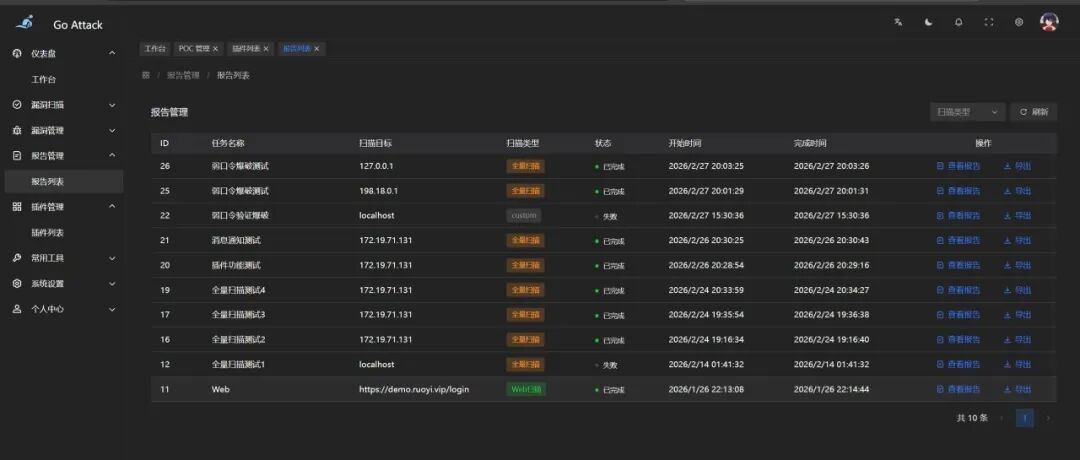View report for task ID 22
1080x460 pixels.
(x=958, y=216)
